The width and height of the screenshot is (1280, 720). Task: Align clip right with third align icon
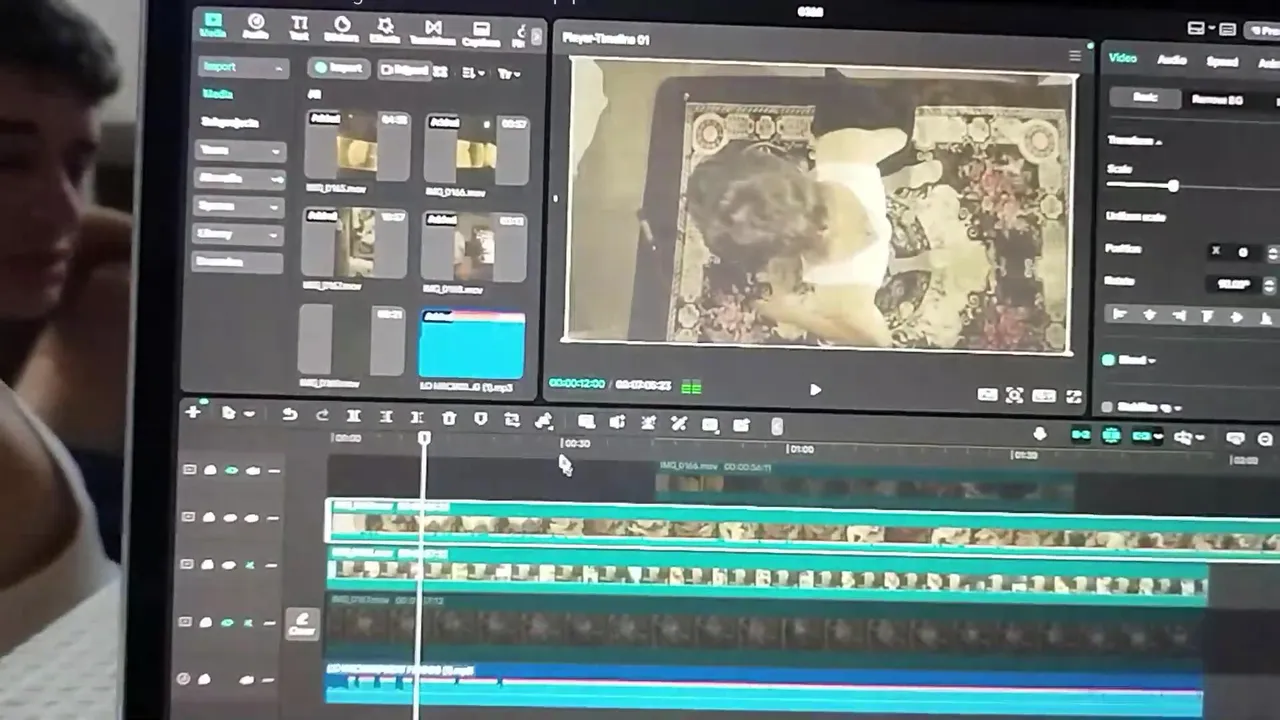point(1179,317)
